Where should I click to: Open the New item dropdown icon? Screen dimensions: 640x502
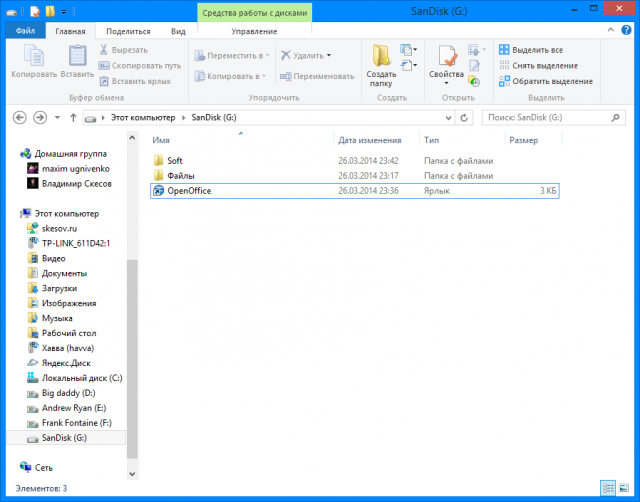click(x=409, y=50)
